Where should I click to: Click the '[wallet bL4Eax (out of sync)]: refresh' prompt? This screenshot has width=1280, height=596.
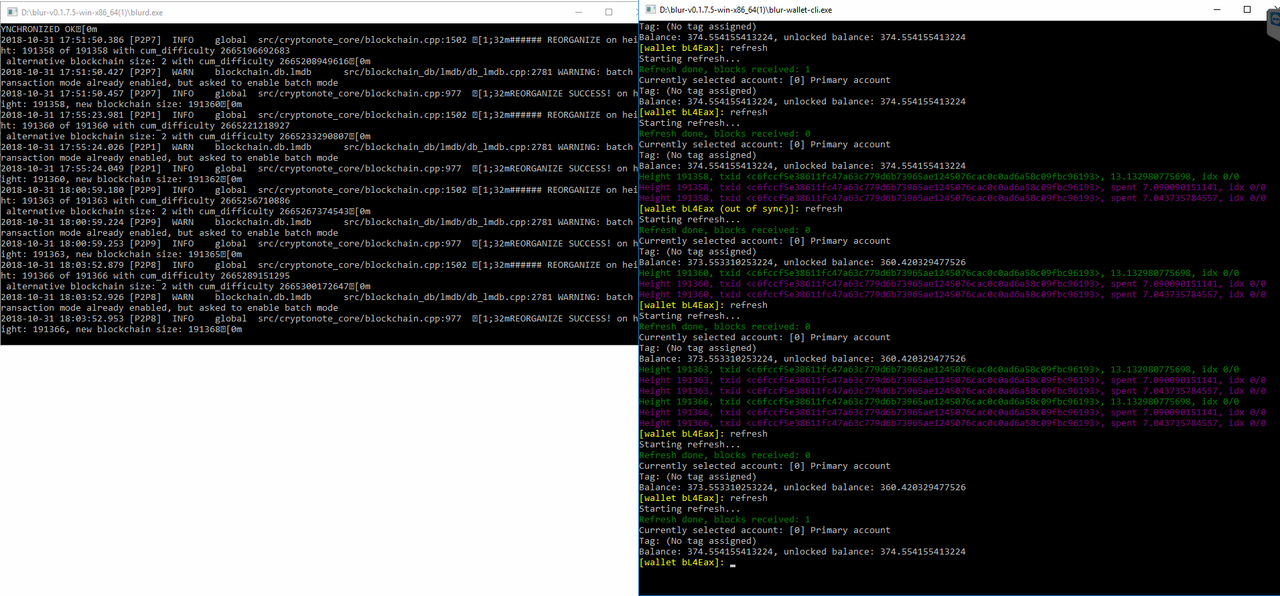pos(741,209)
